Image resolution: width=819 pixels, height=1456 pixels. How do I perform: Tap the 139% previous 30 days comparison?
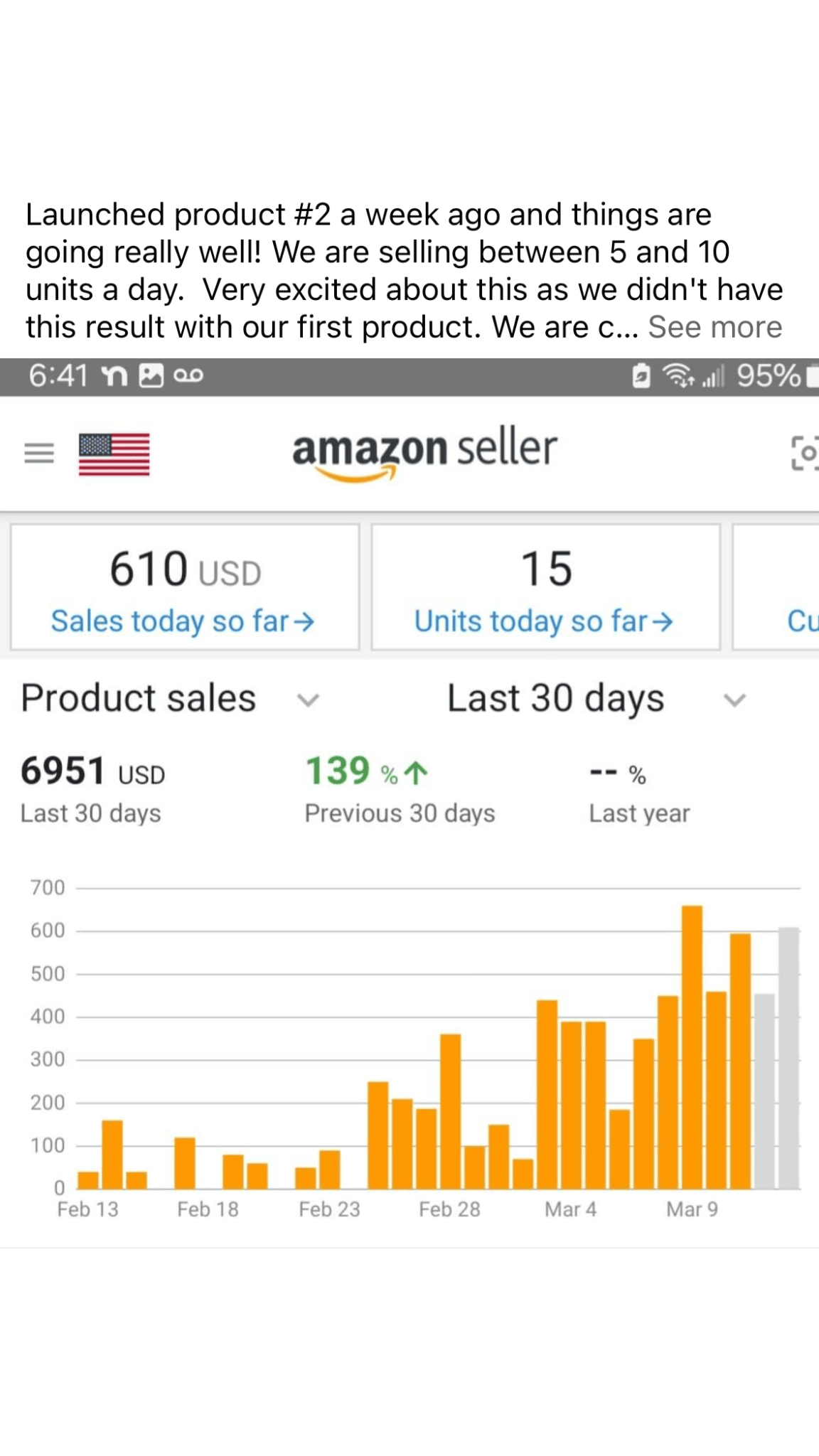(367, 772)
